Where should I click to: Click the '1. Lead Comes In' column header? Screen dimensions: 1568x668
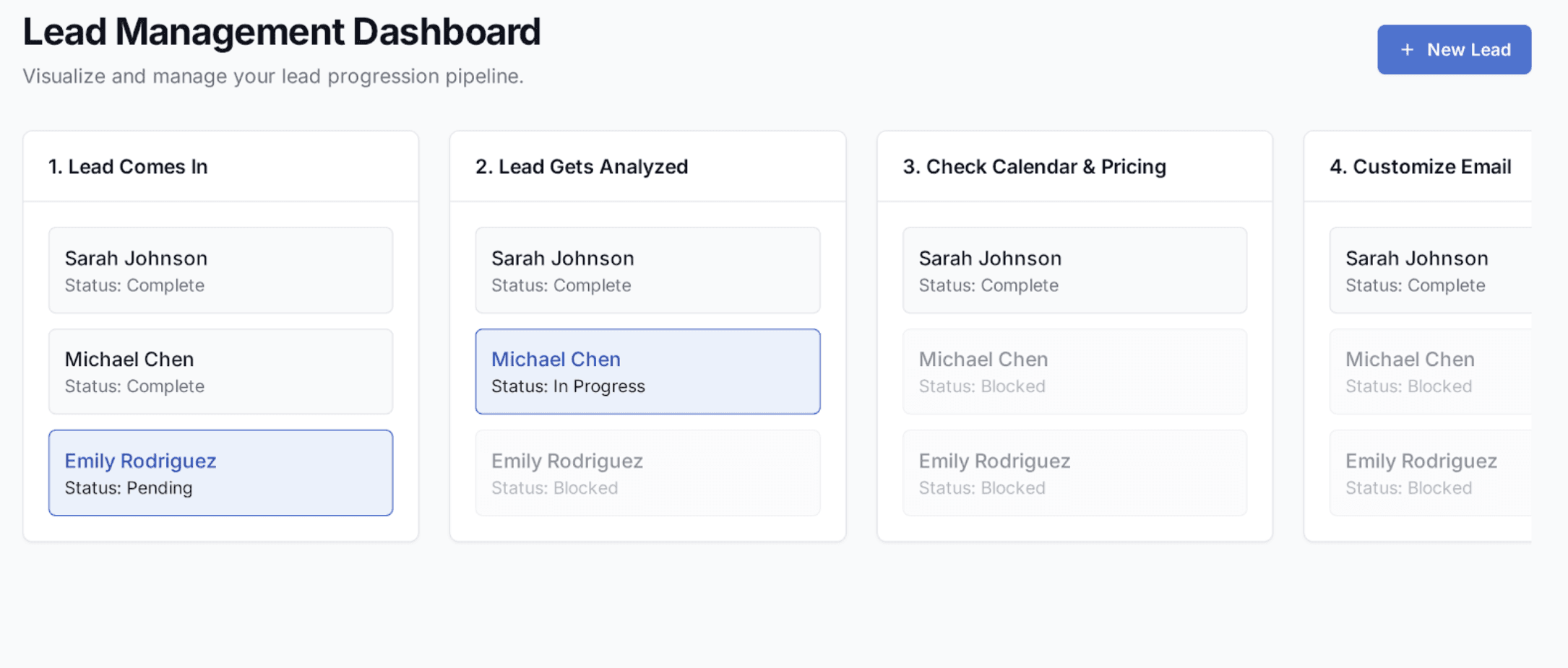128,167
